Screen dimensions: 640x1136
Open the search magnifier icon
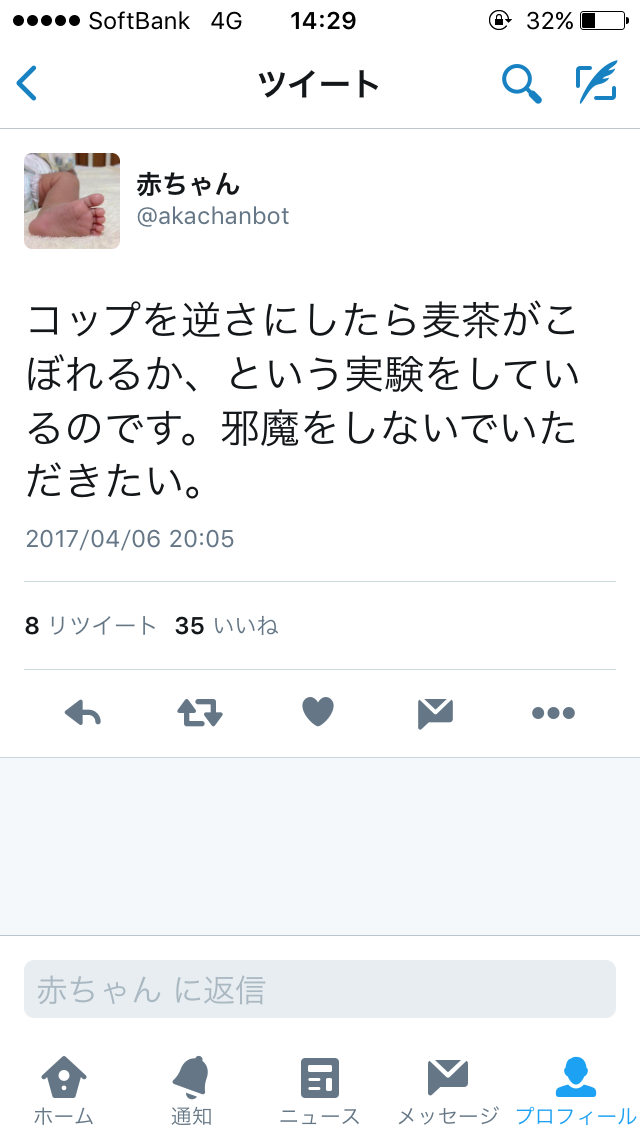point(521,83)
